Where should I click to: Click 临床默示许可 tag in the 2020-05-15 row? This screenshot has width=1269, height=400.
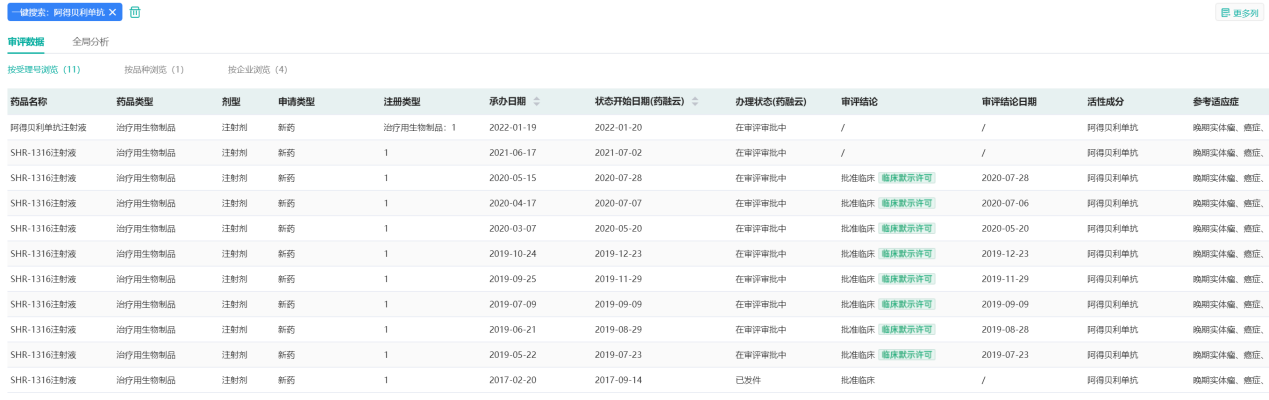coord(907,178)
